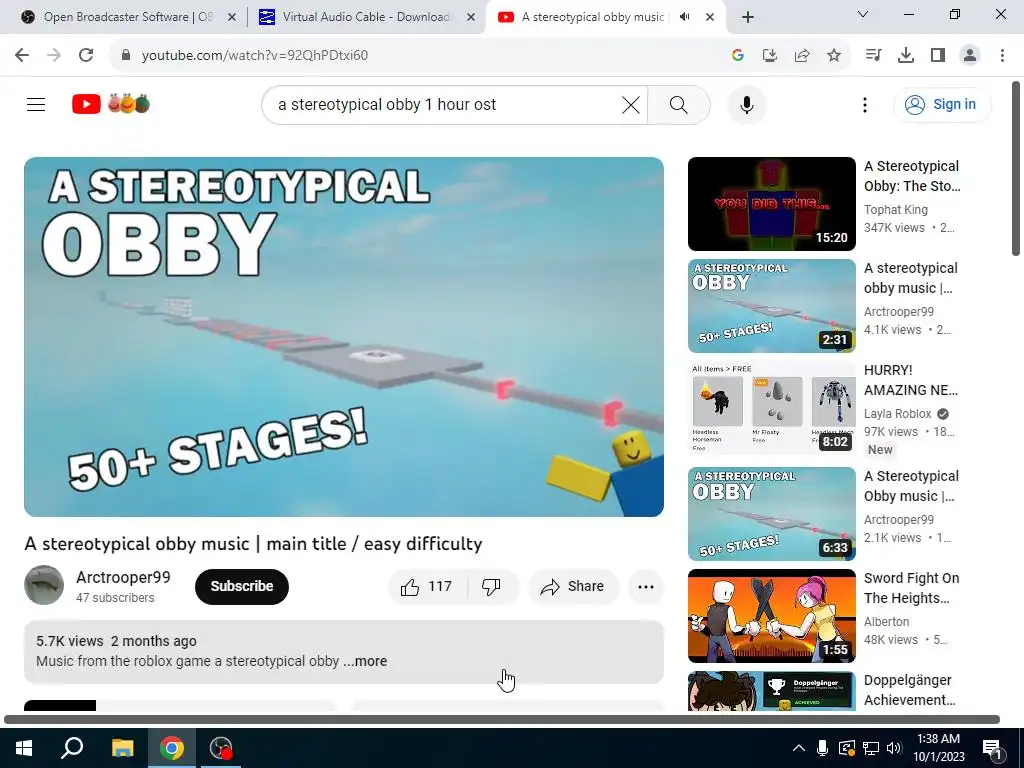Image resolution: width=1024 pixels, height=768 pixels.
Task: Open OBS Studio from taskbar
Action: (221, 748)
